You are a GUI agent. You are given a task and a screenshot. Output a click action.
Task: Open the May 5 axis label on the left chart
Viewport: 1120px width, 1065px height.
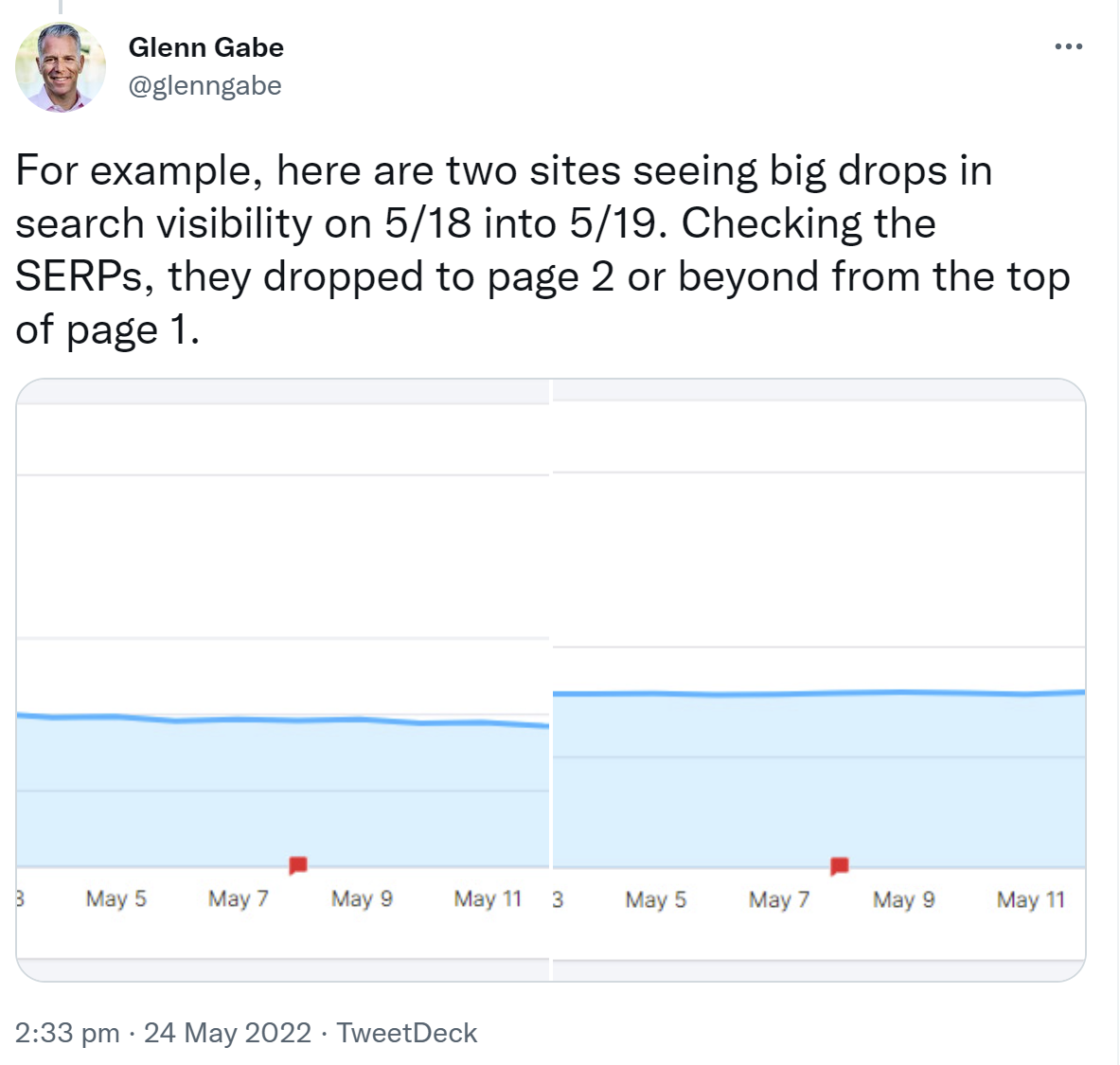pyautogui.click(x=116, y=899)
